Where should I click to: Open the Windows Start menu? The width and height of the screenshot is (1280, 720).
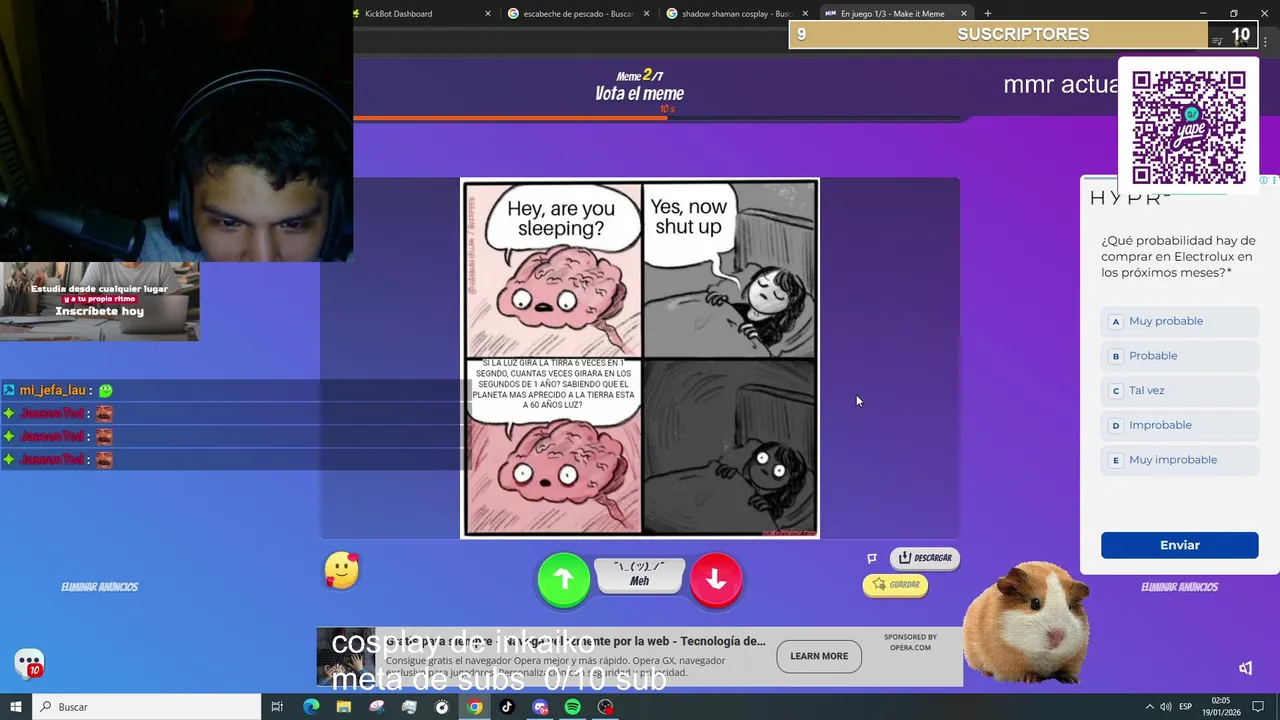point(16,707)
